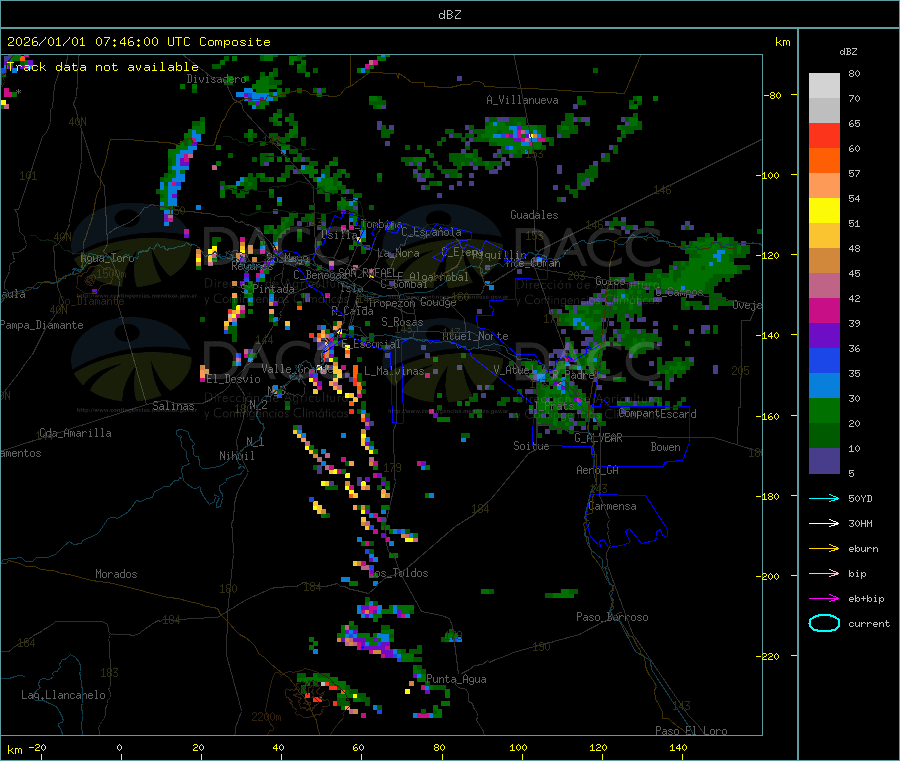
Task: Click the 'Paso_Barroso' map label
Action: pyautogui.click(x=612, y=617)
